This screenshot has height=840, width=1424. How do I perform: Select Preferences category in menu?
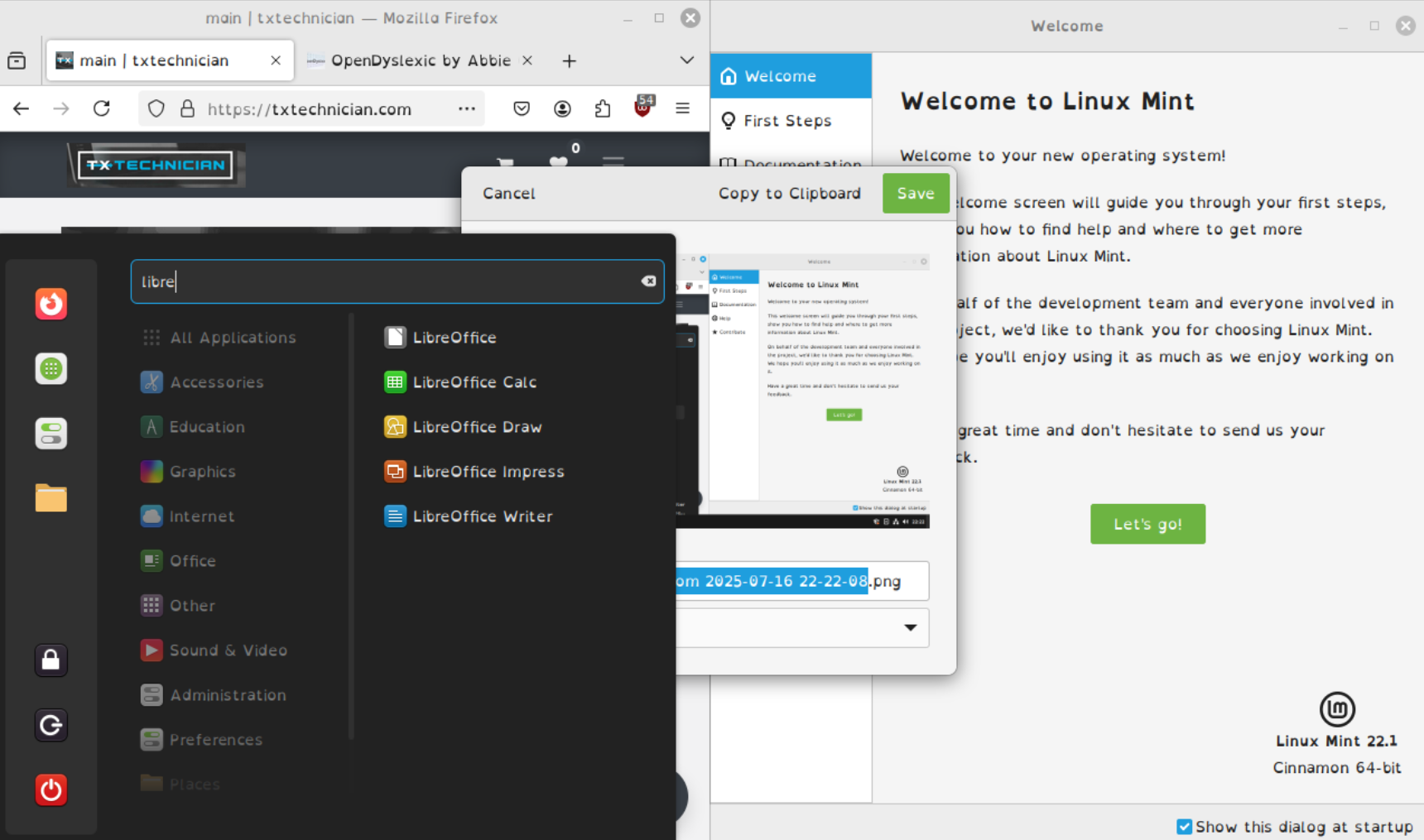pos(201,740)
